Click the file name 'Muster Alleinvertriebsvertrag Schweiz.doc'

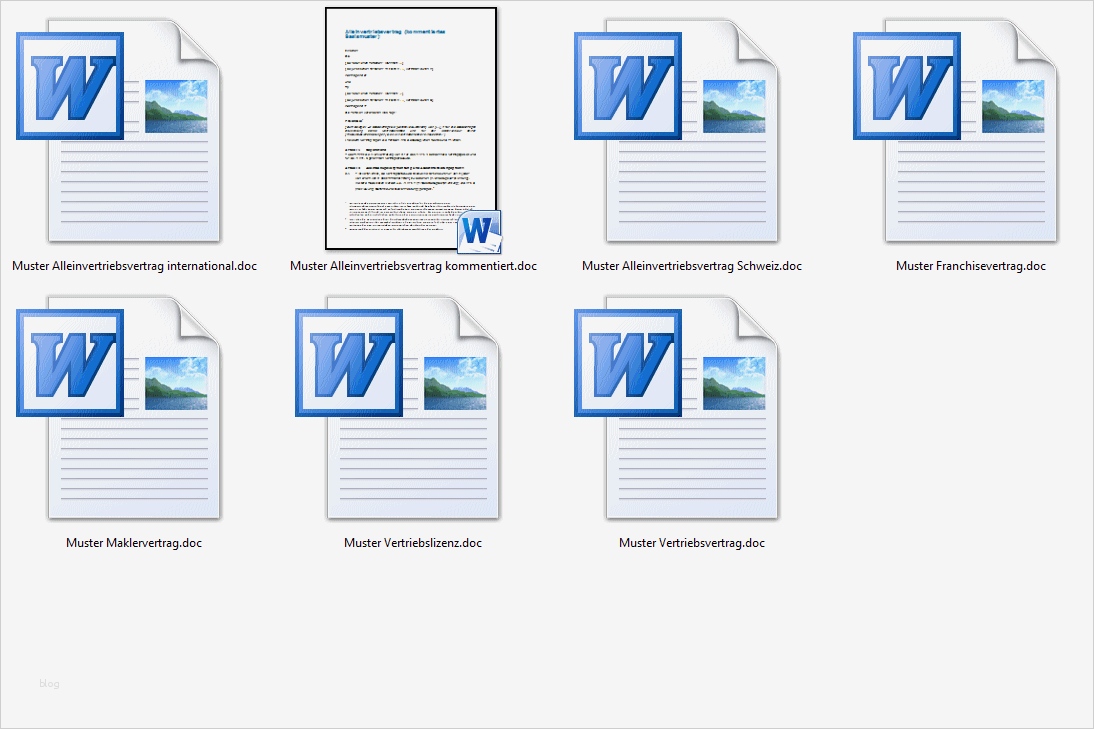click(691, 266)
